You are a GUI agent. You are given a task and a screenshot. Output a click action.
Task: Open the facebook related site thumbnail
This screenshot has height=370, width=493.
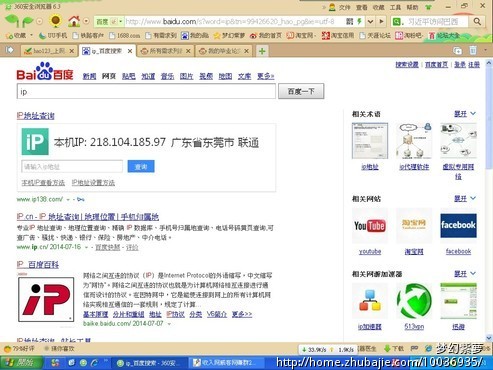click(458, 226)
